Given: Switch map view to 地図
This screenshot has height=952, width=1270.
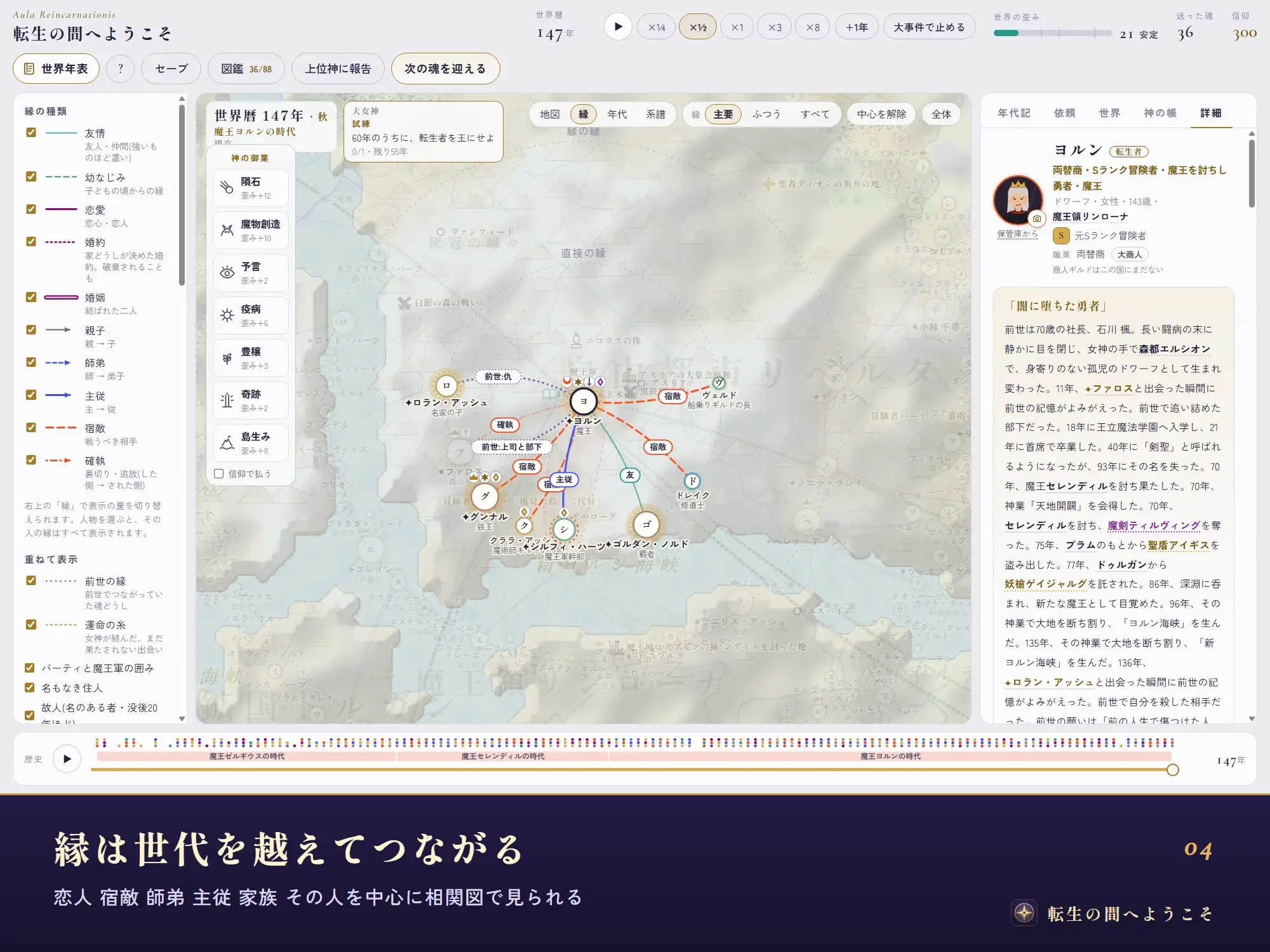Looking at the screenshot, I should 550,114.
